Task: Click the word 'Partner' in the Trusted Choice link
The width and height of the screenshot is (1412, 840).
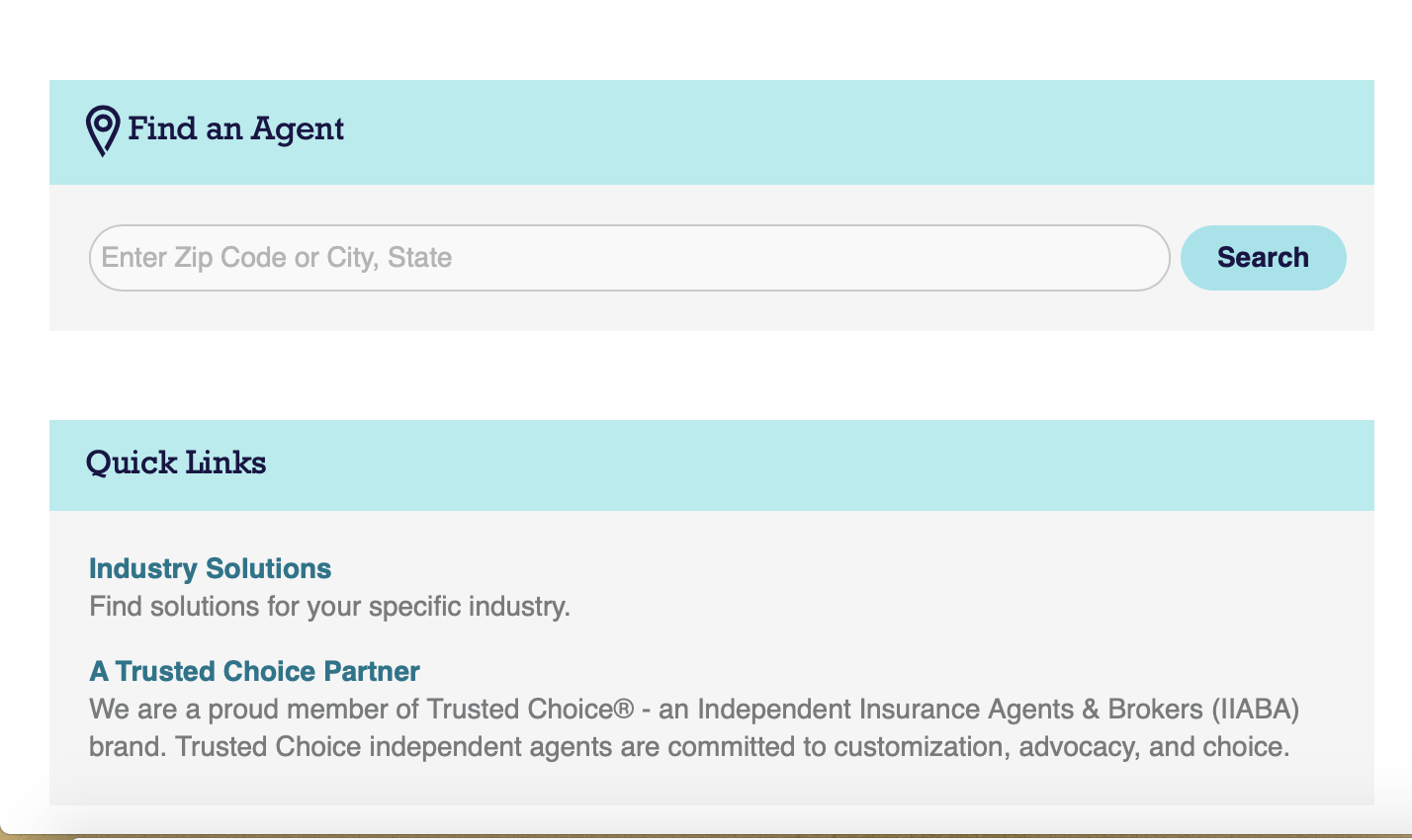Action: (372, 671)
